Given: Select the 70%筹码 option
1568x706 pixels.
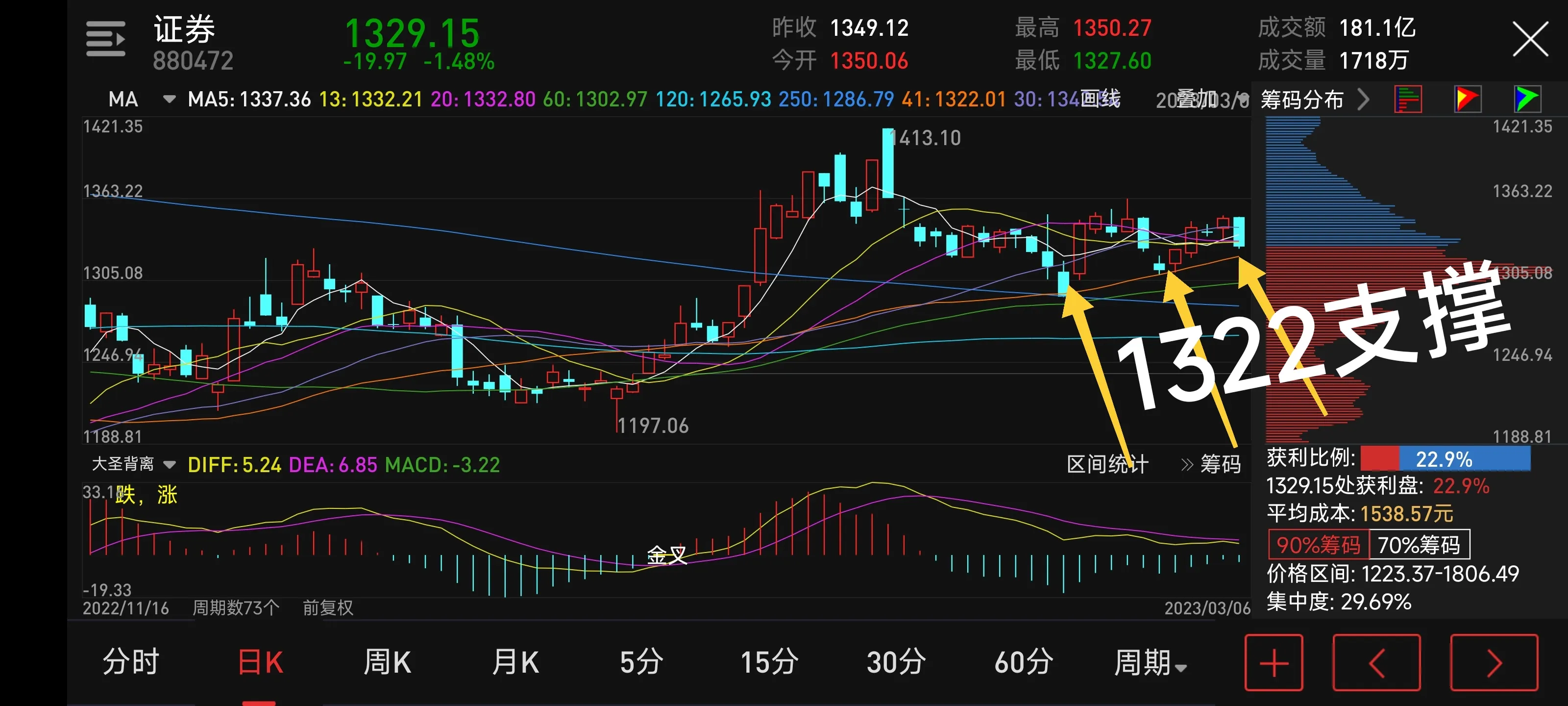Looking at the screenshot, I should (x=1420, y=545).
